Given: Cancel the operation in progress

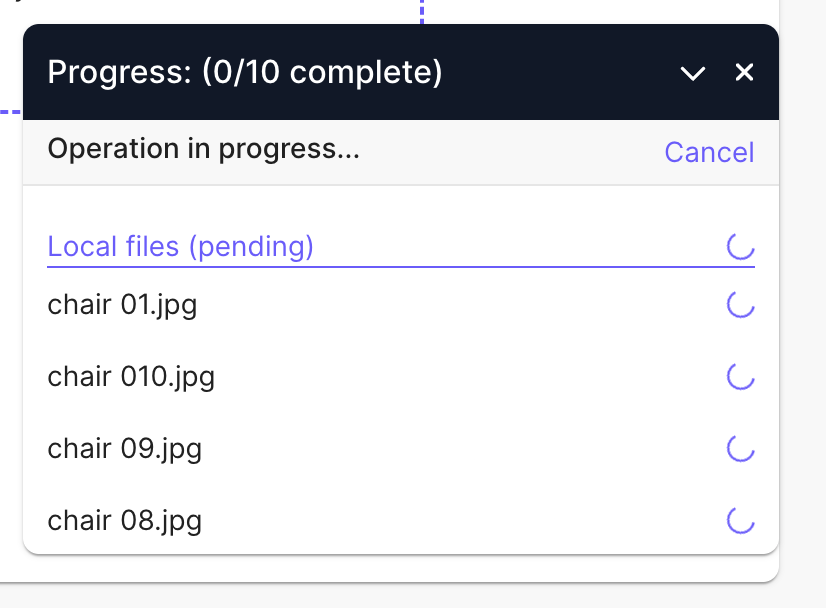Looking at the screenshot, I should 709,152.
